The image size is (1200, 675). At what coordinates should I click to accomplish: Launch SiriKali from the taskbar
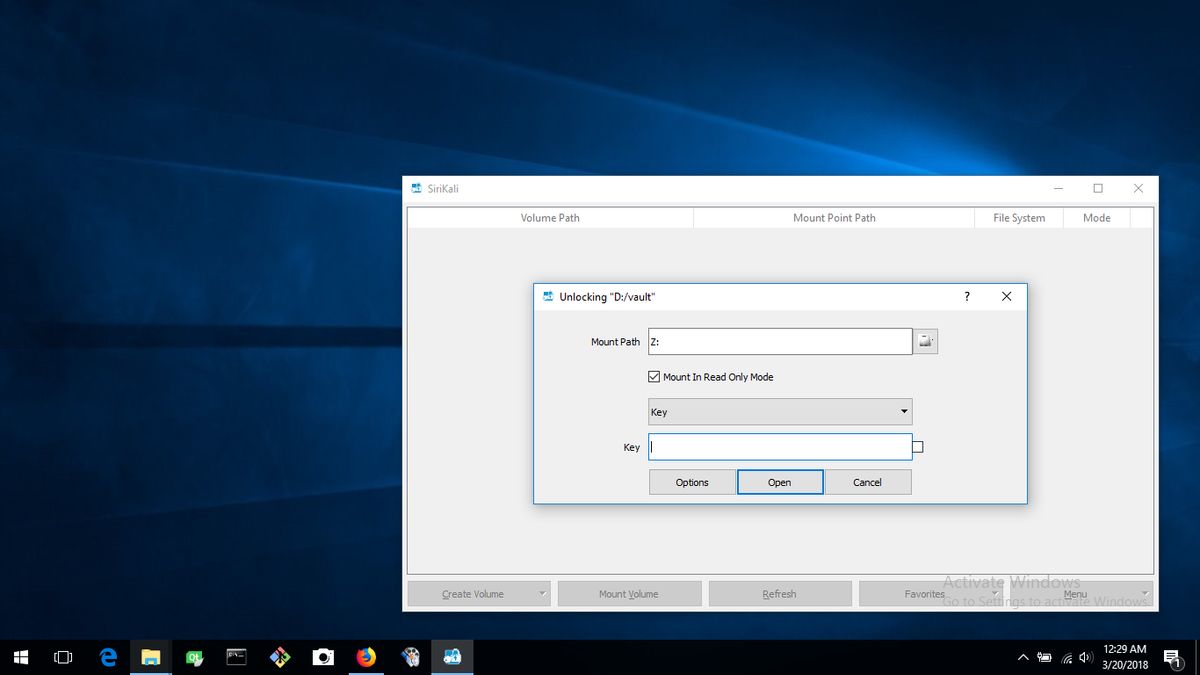452,657
